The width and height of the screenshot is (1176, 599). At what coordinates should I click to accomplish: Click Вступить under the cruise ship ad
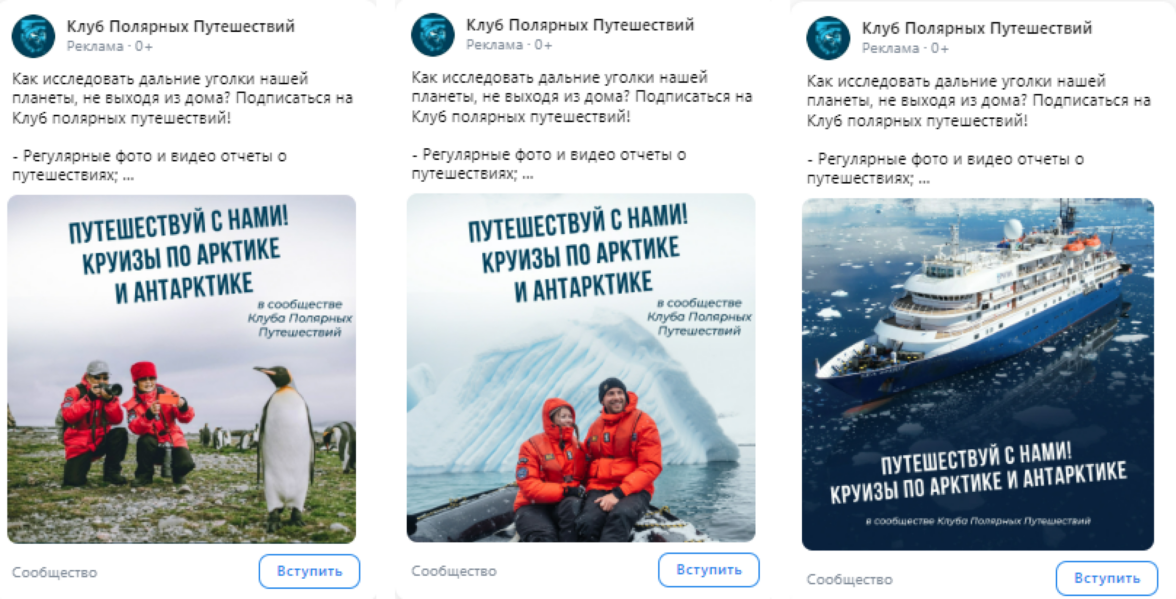coord(1107,578)
